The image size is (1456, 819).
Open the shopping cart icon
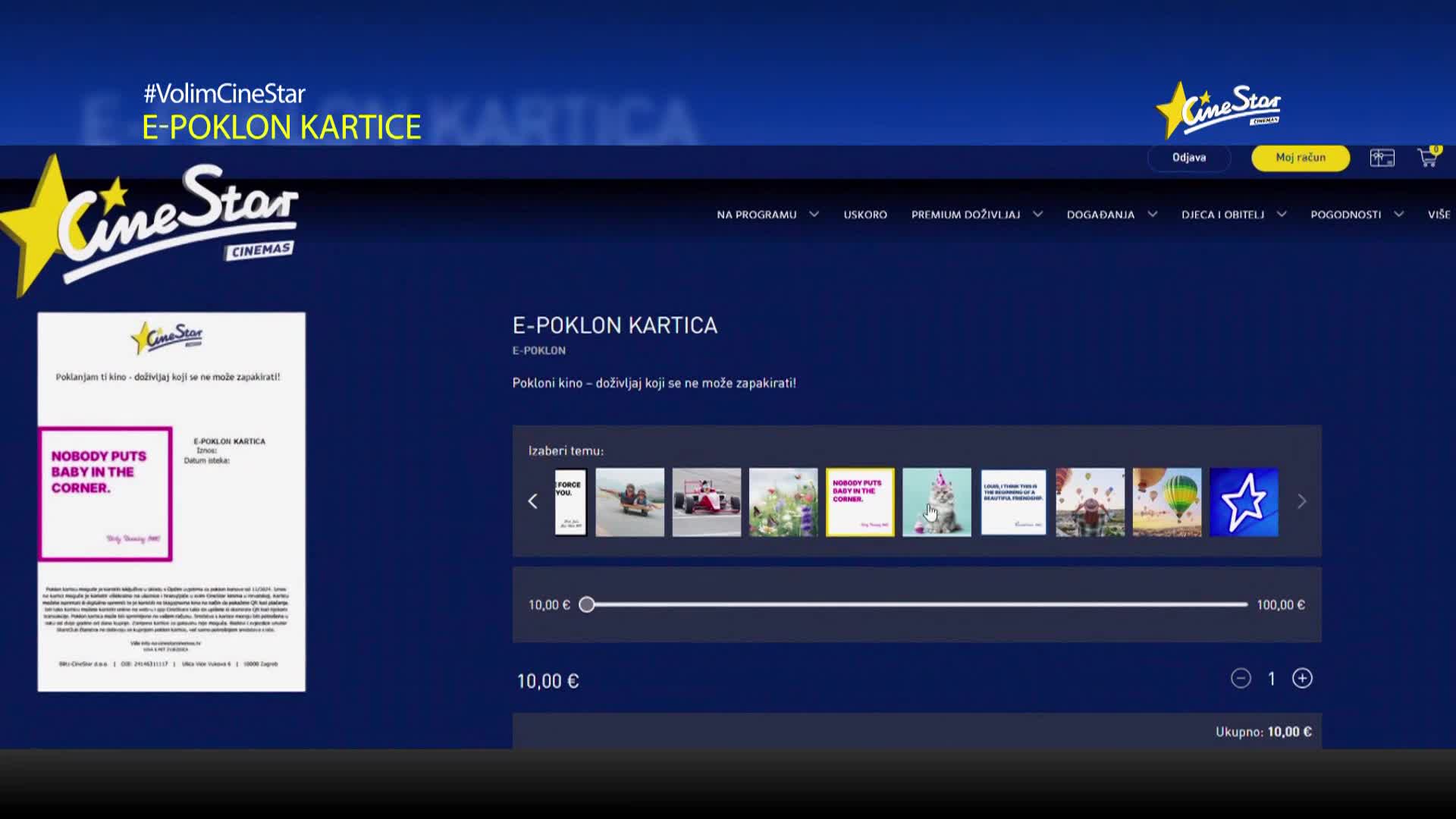[1428, 157]
